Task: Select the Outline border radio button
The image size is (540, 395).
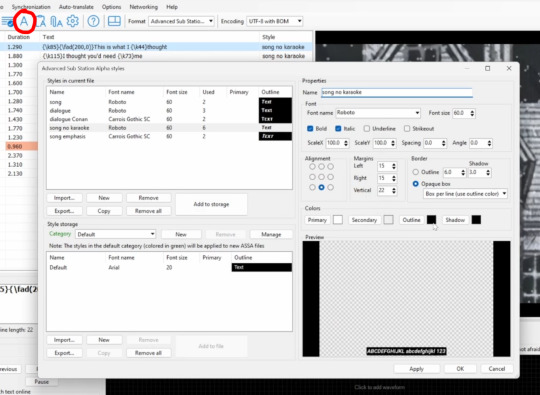Action: click(416, 172)
